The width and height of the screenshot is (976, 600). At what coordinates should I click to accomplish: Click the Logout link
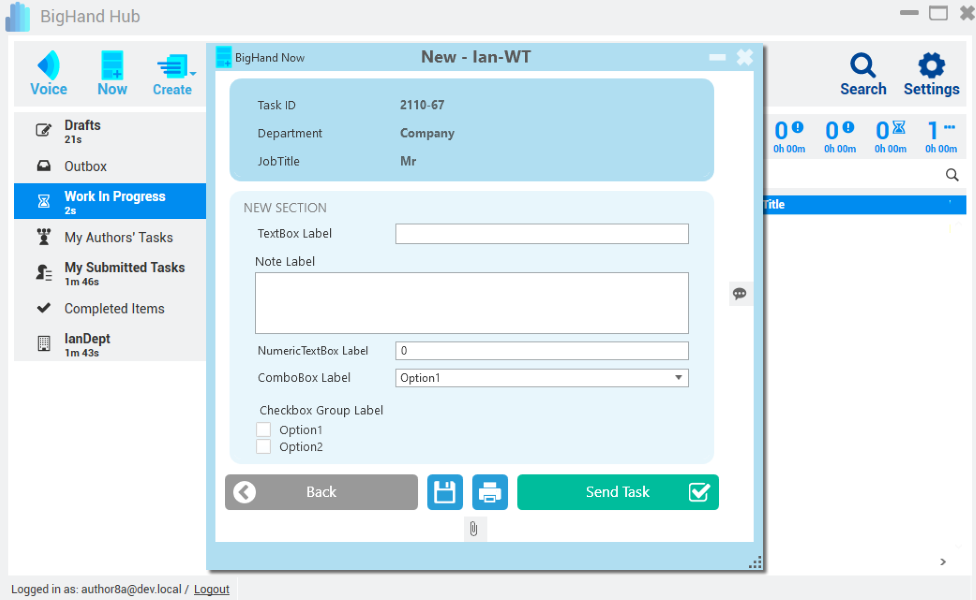pyautogui.click(x=212, y=589)
